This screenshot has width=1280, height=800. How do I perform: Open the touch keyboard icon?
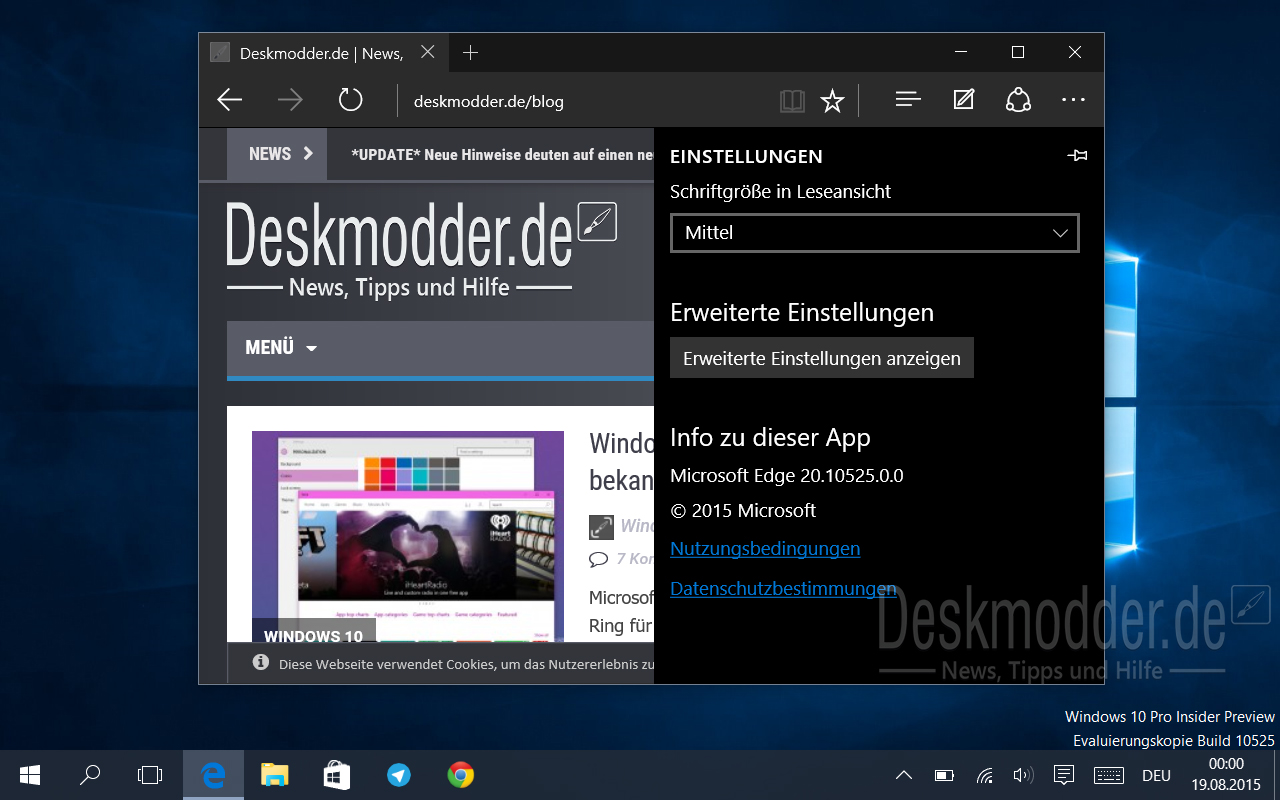point(1108,775)
